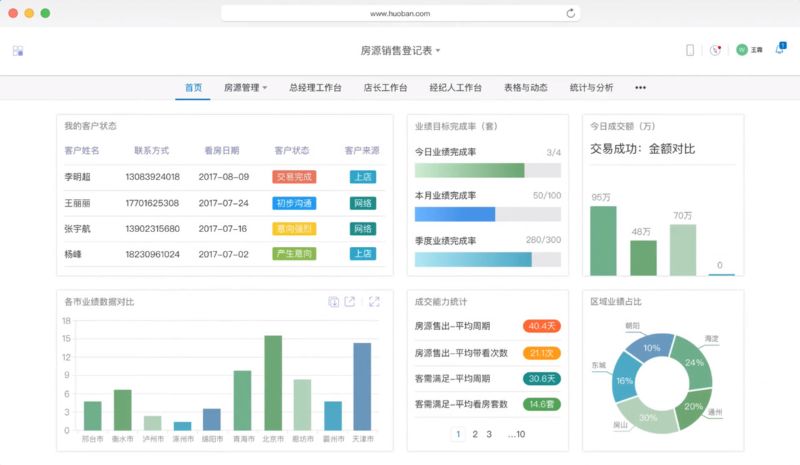Select customer name 杨峰
This screenshot has height=465, width=800.
[x=73, y=254]
